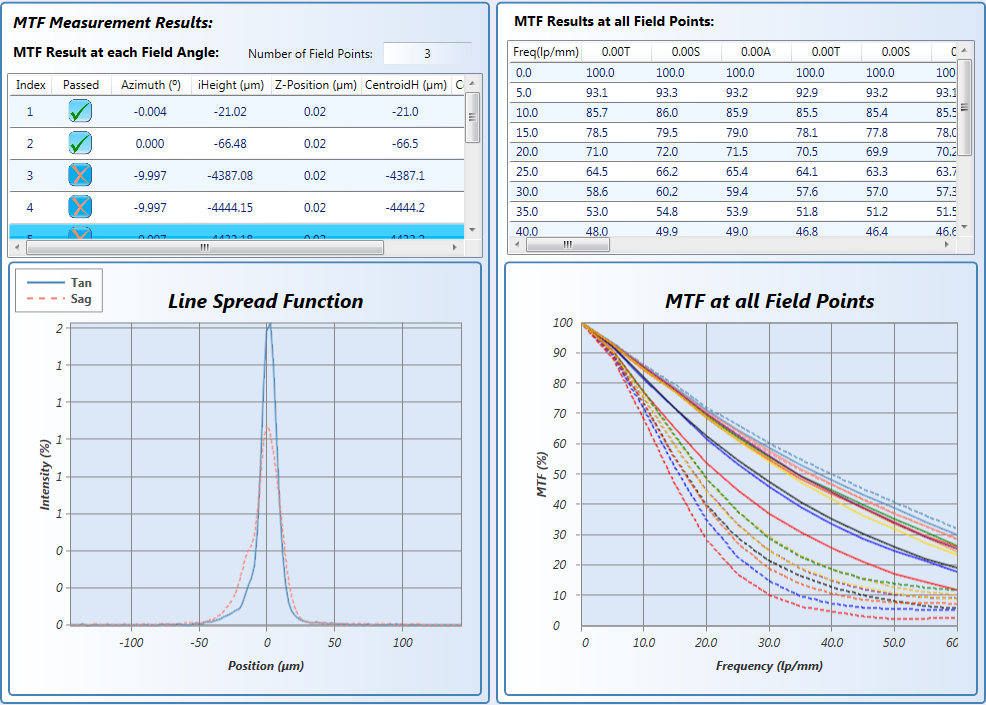
Task: Click the green pass checkmark in row 2
Action: (x=81, y=144)
